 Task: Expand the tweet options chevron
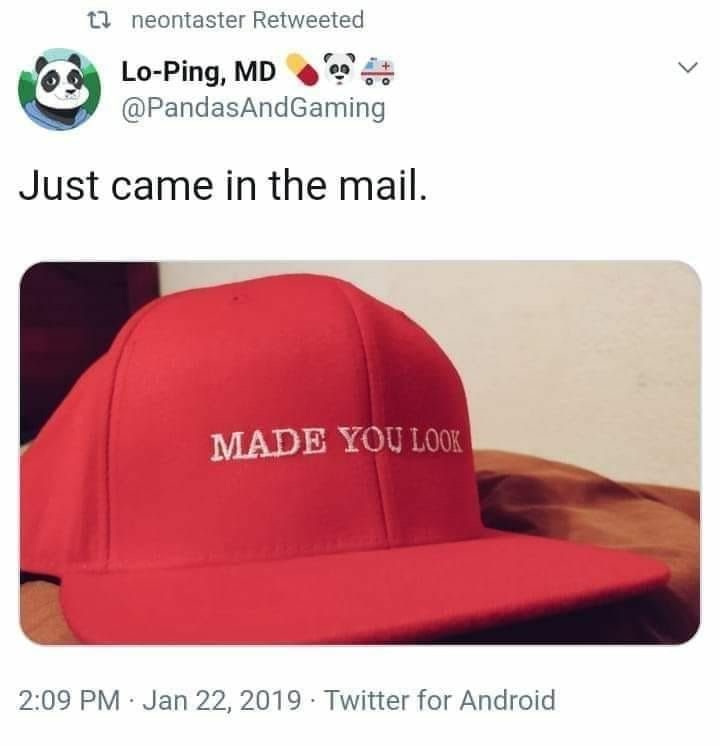click(688, 67)
